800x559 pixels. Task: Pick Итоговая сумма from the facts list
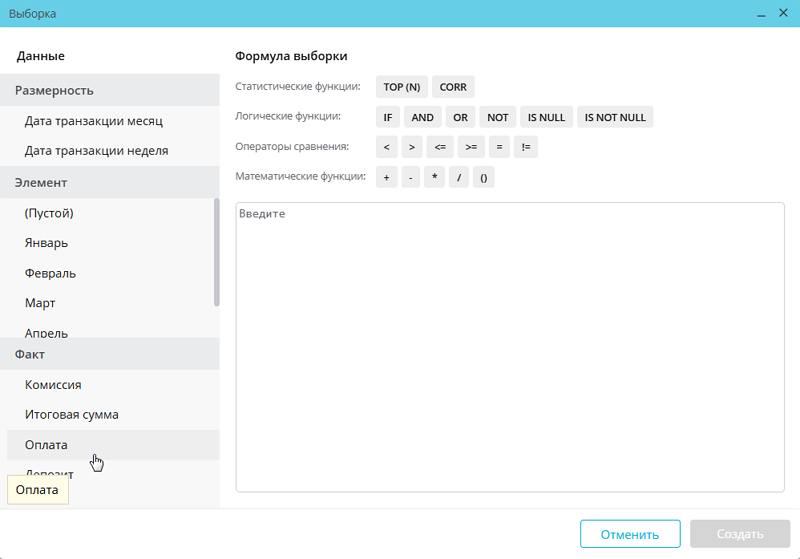[72, 415]
